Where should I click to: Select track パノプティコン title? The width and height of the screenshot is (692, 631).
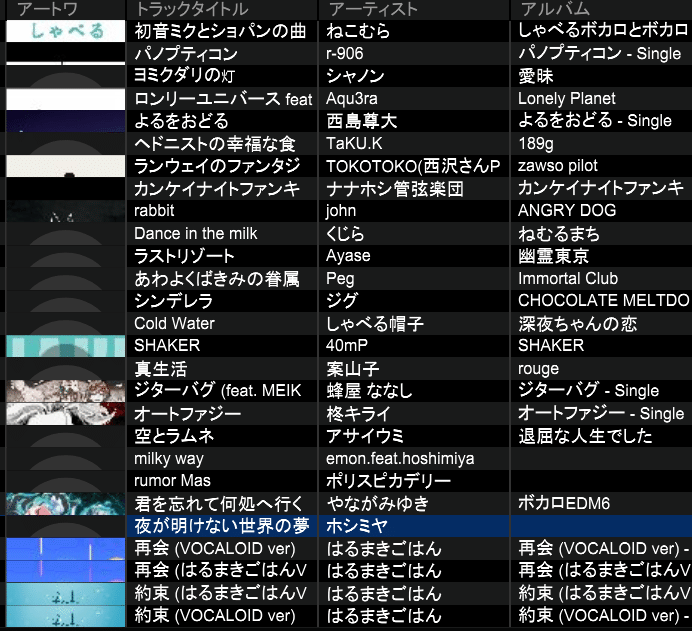tap(186, 53)
